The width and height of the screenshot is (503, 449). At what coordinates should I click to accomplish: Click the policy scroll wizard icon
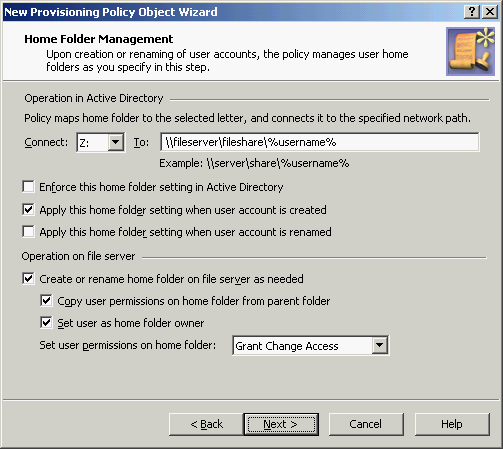coord(470,52)
